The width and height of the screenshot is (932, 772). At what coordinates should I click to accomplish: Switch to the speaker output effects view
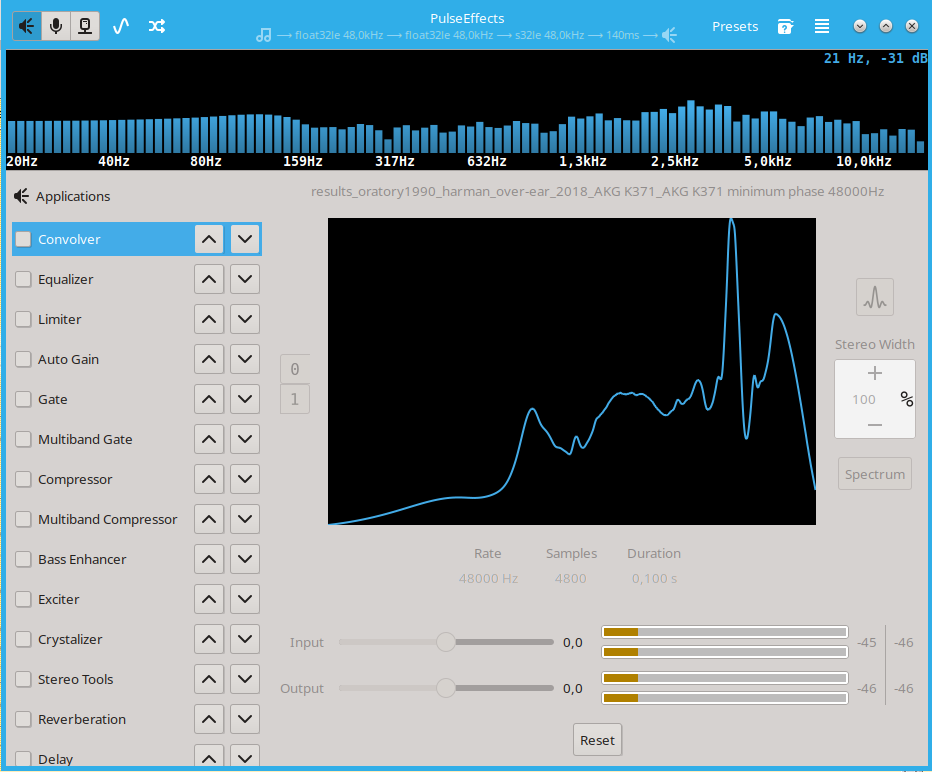[27, 26]
